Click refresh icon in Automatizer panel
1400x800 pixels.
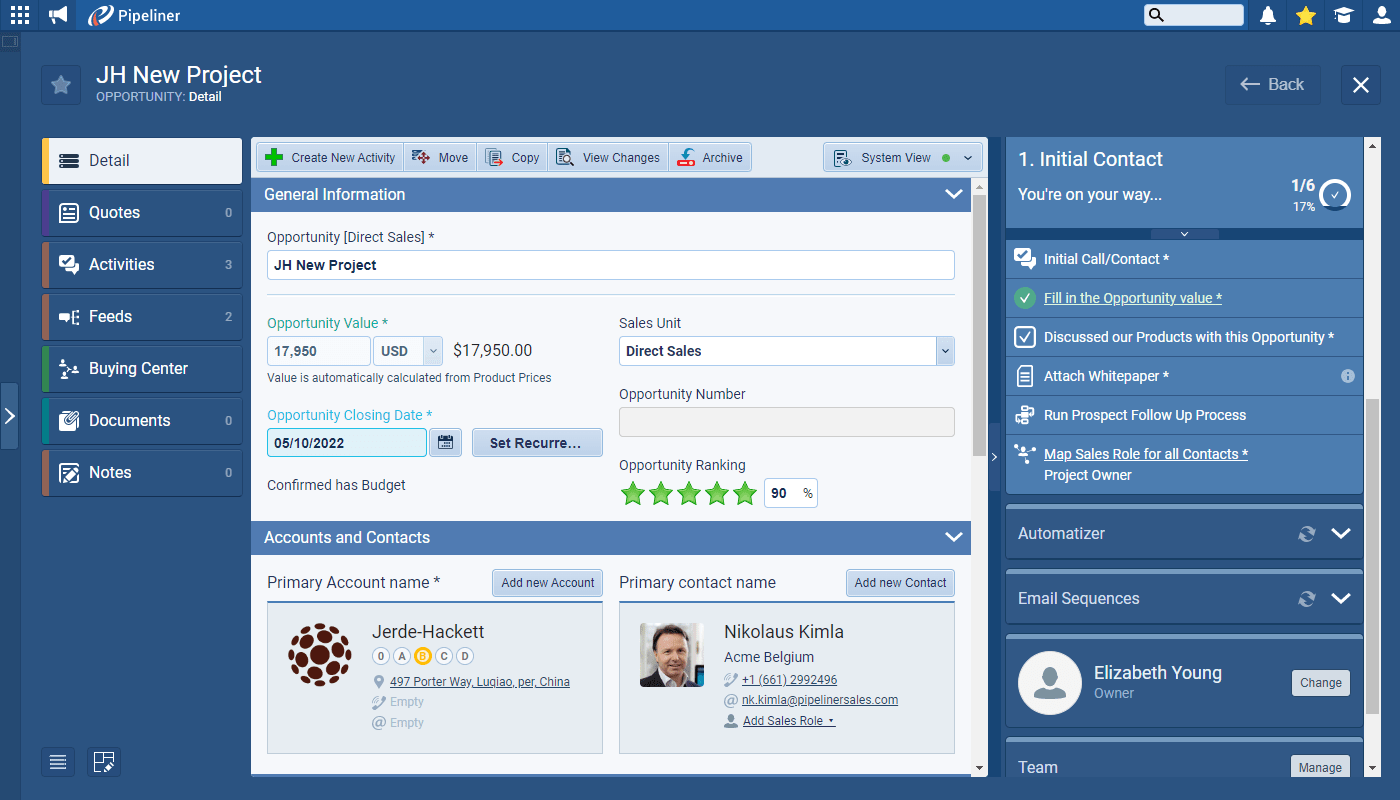point(1306,534)
